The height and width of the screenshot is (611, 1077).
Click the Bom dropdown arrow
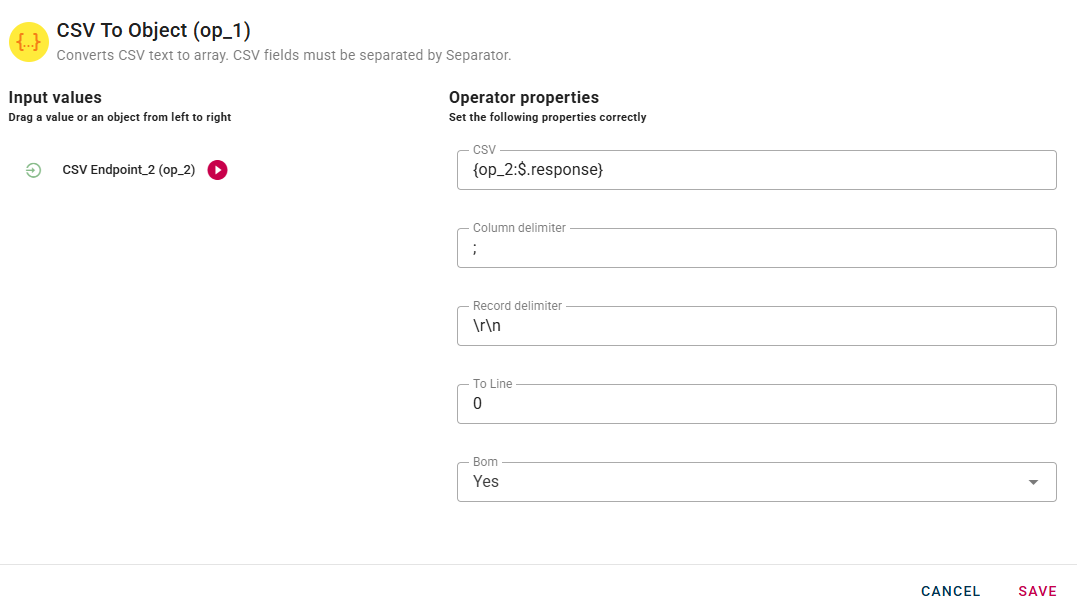pyautogui.click(x=1033, y=483)
